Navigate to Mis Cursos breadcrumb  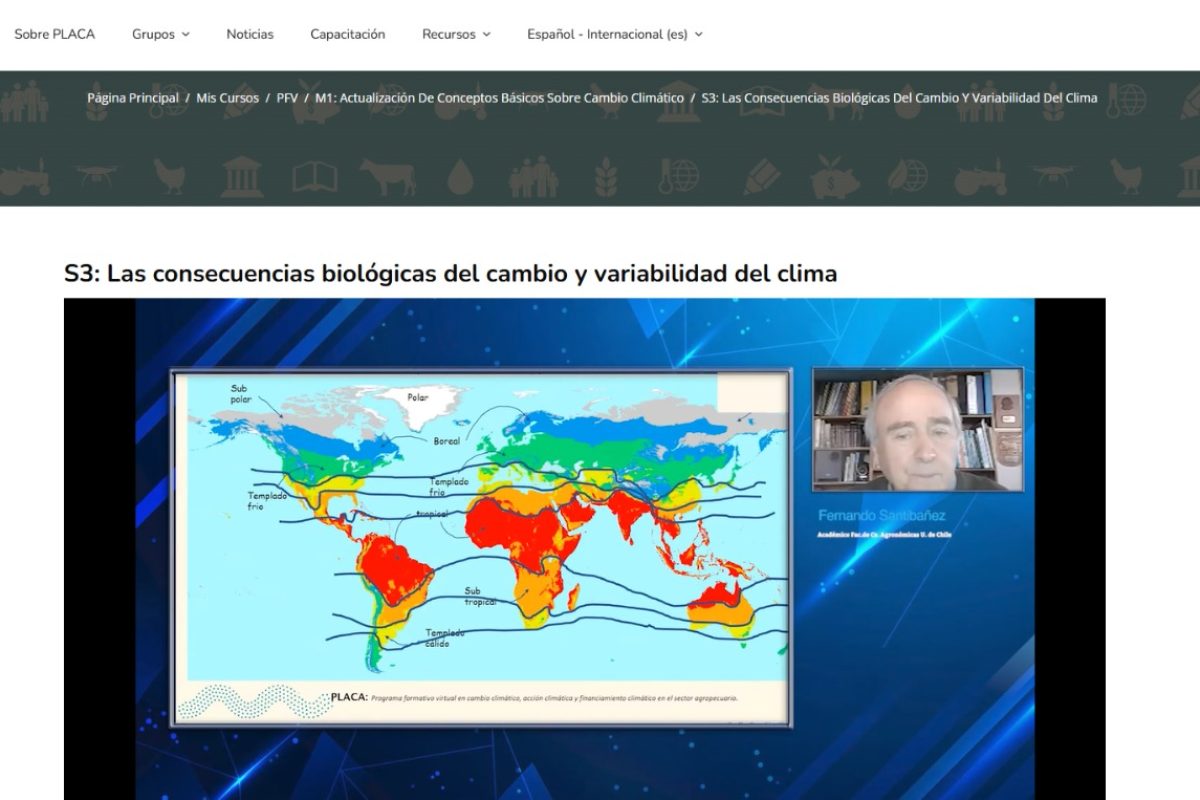pos(227,98)
